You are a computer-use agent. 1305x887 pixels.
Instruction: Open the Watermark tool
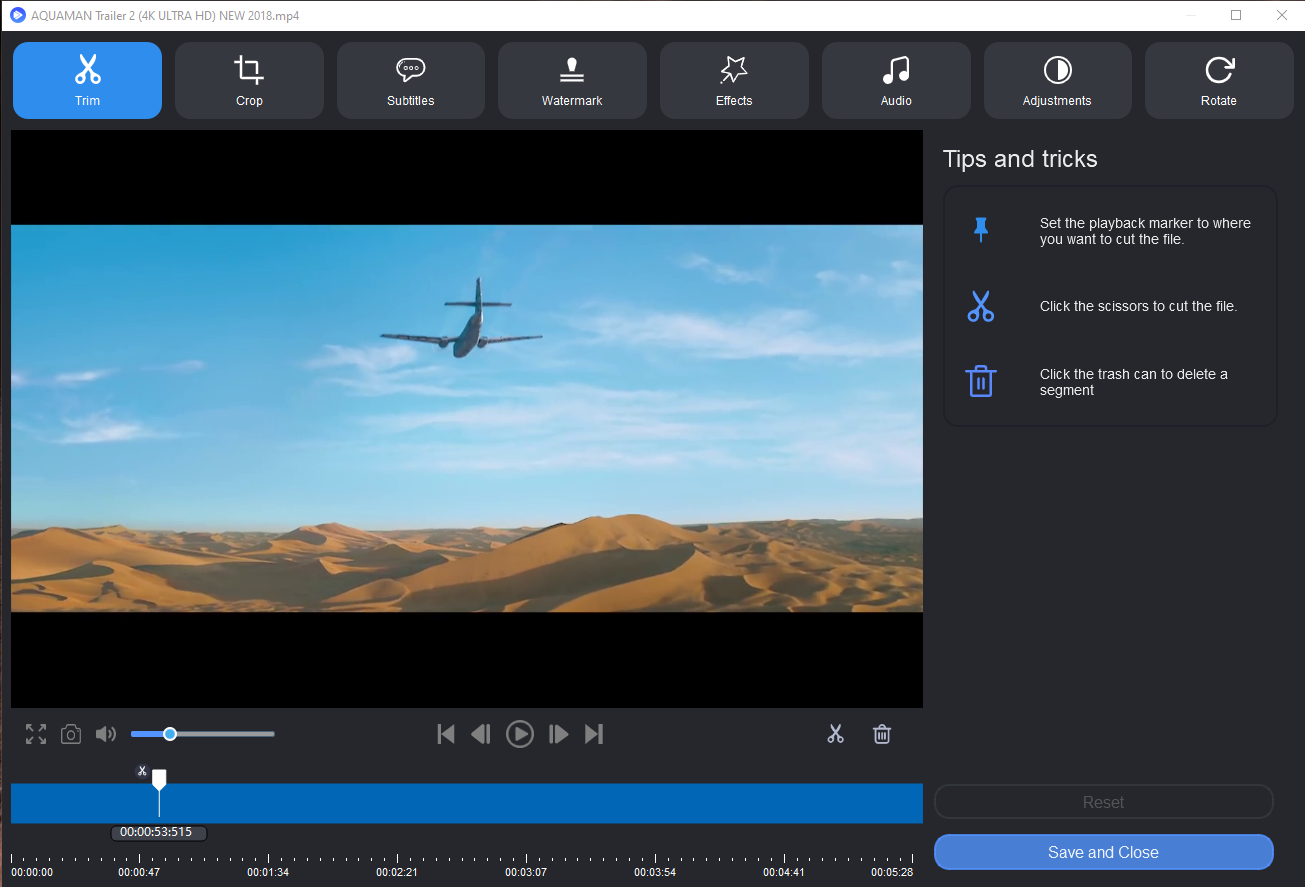[x=572, y=81]
